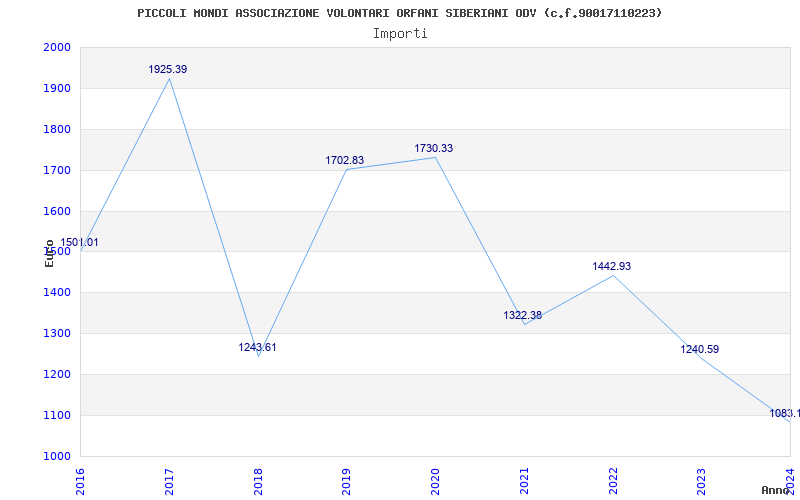Select the 2018 year axis label
This screenshot has width=800, height=500.
tap(258, 482)
